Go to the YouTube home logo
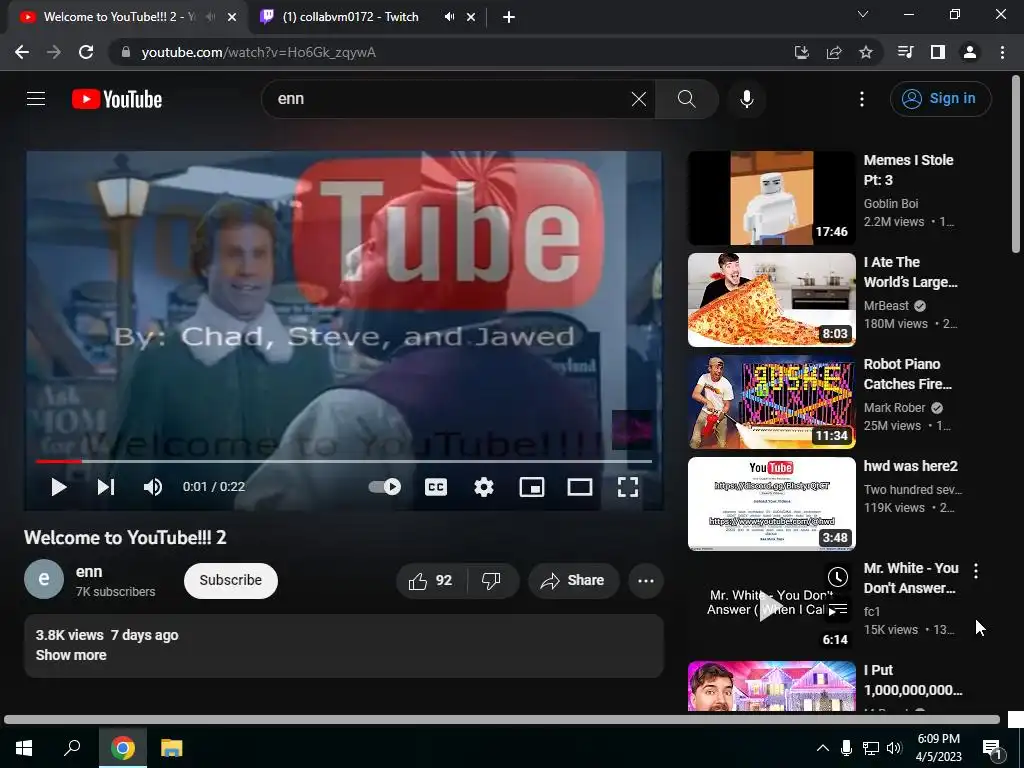Viewport: 1024px width, 768px height. [117, 99]
